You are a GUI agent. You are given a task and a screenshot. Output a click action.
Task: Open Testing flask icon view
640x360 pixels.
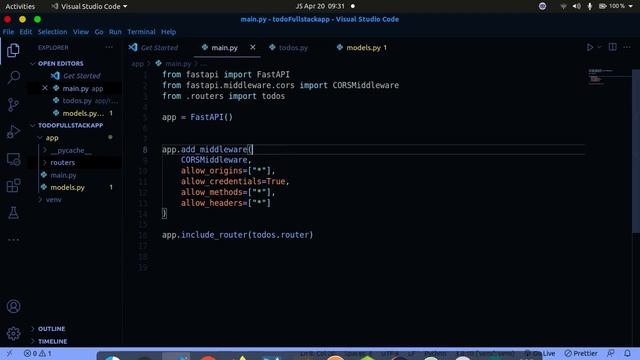[x=13, y=213]
